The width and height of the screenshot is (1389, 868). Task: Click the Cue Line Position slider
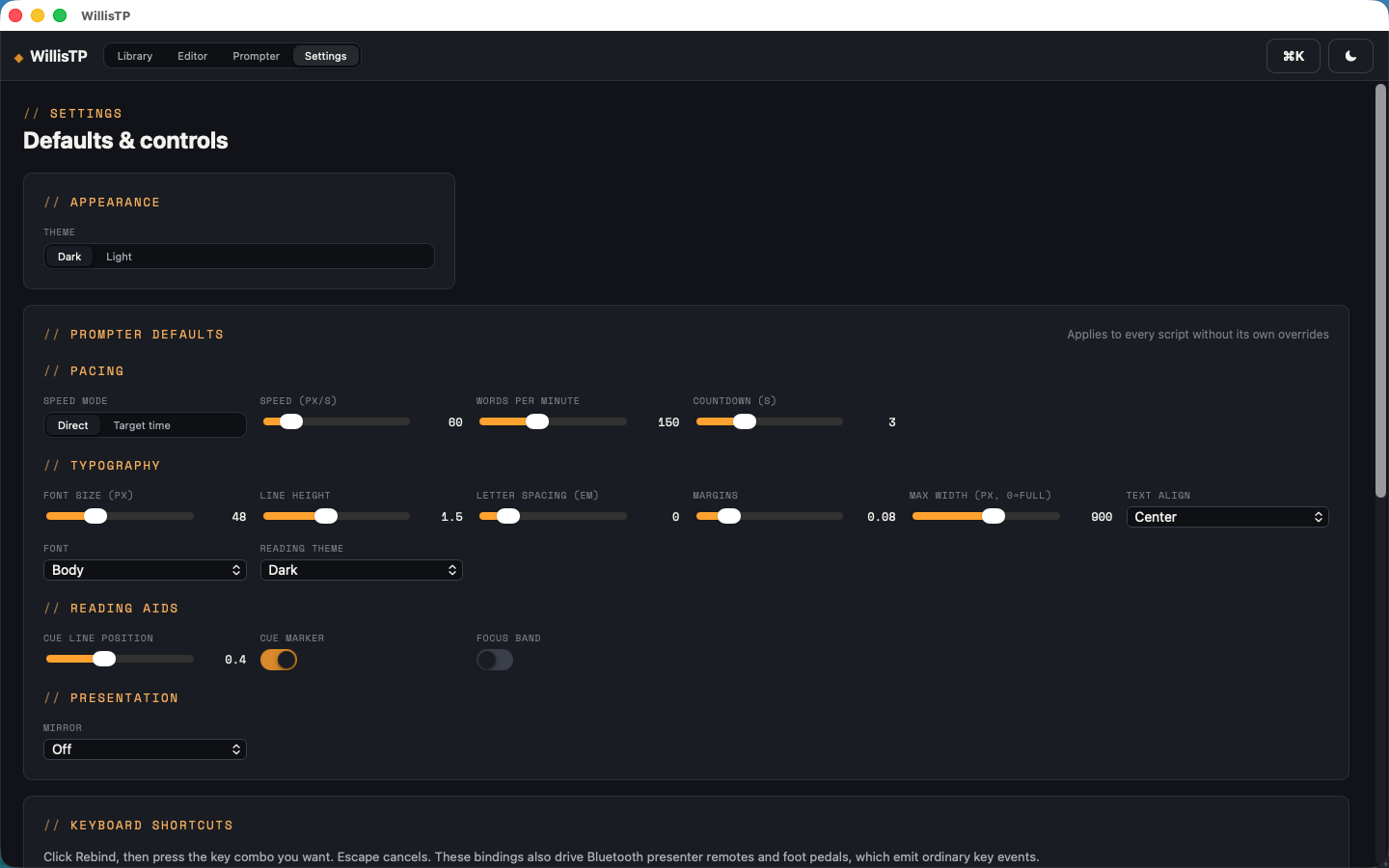[x=120, y=659]
